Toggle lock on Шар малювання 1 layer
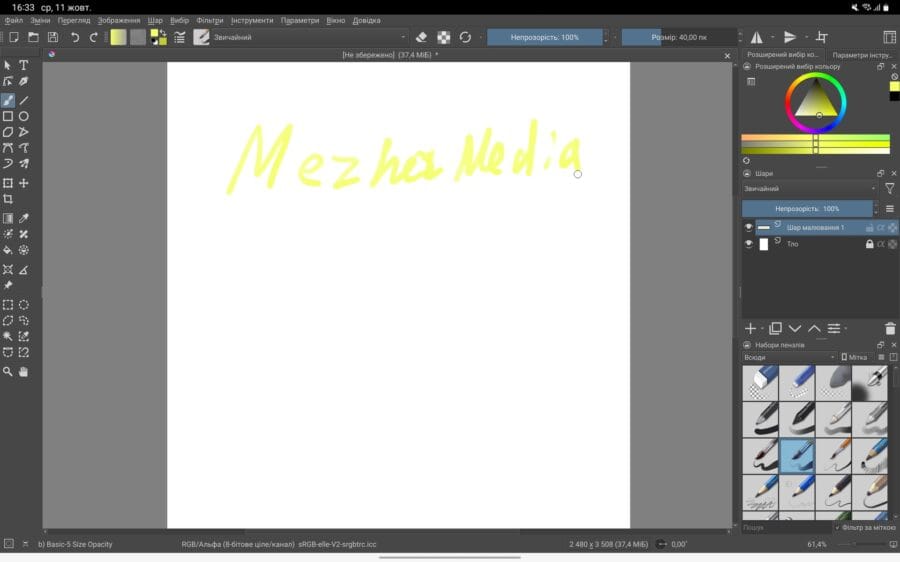900x562 pixels. tap(870, 228)
